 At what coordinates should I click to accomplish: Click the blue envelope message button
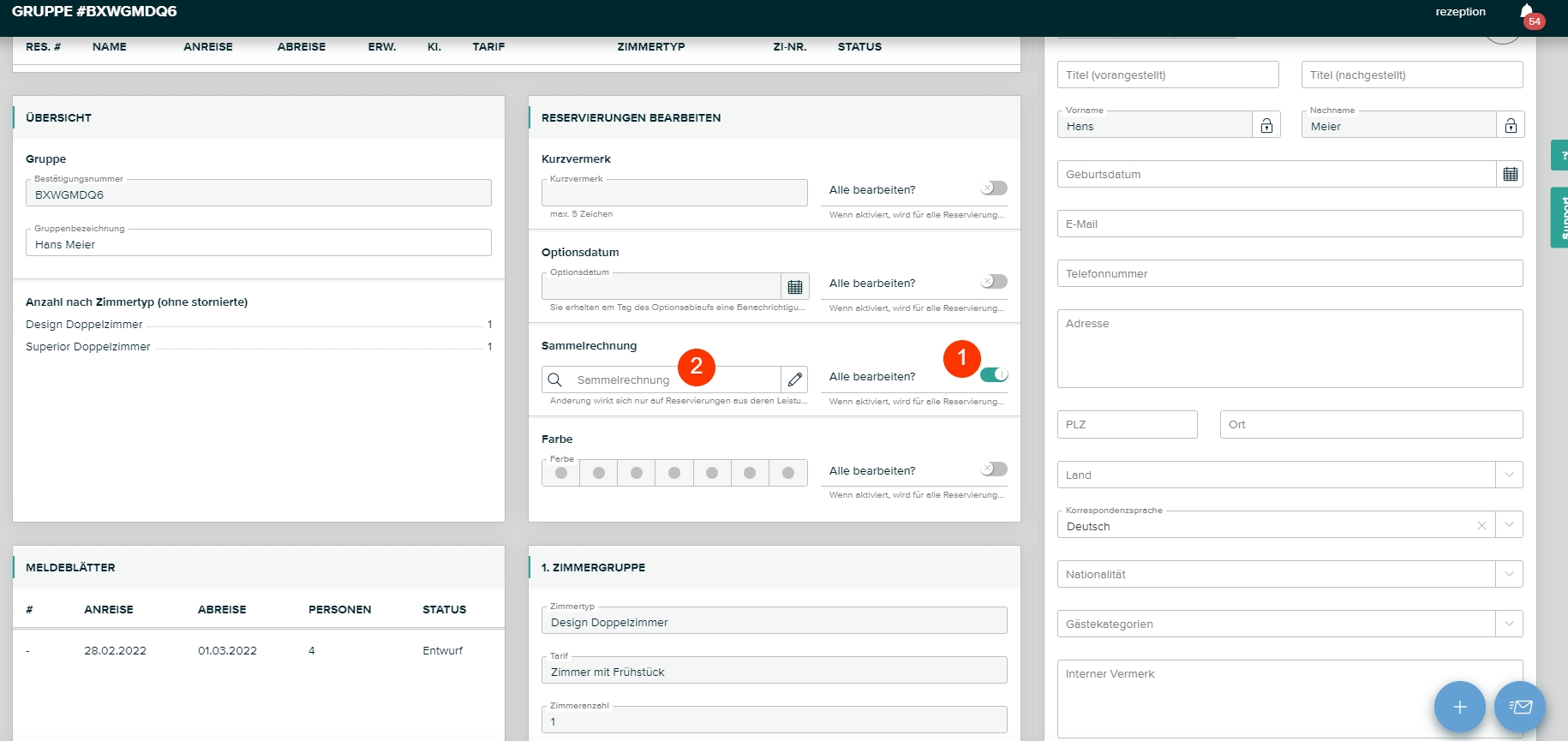point(1519,707)
